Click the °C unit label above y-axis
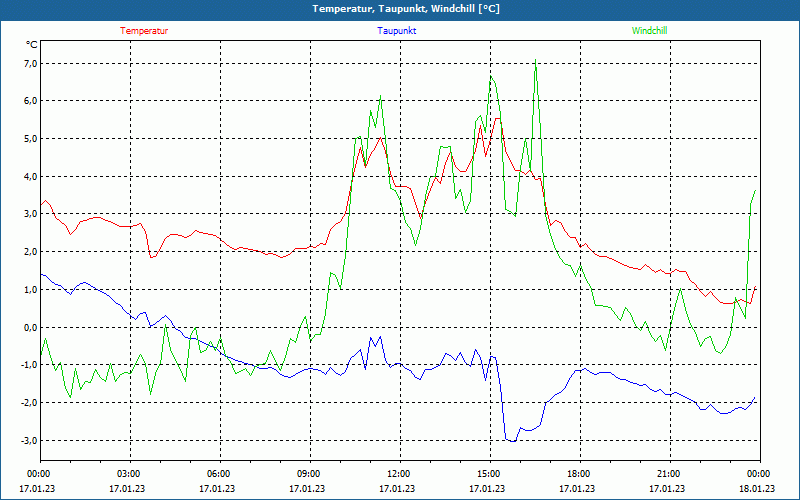This screenshot has width=800, height=500. tap(32, 45)
